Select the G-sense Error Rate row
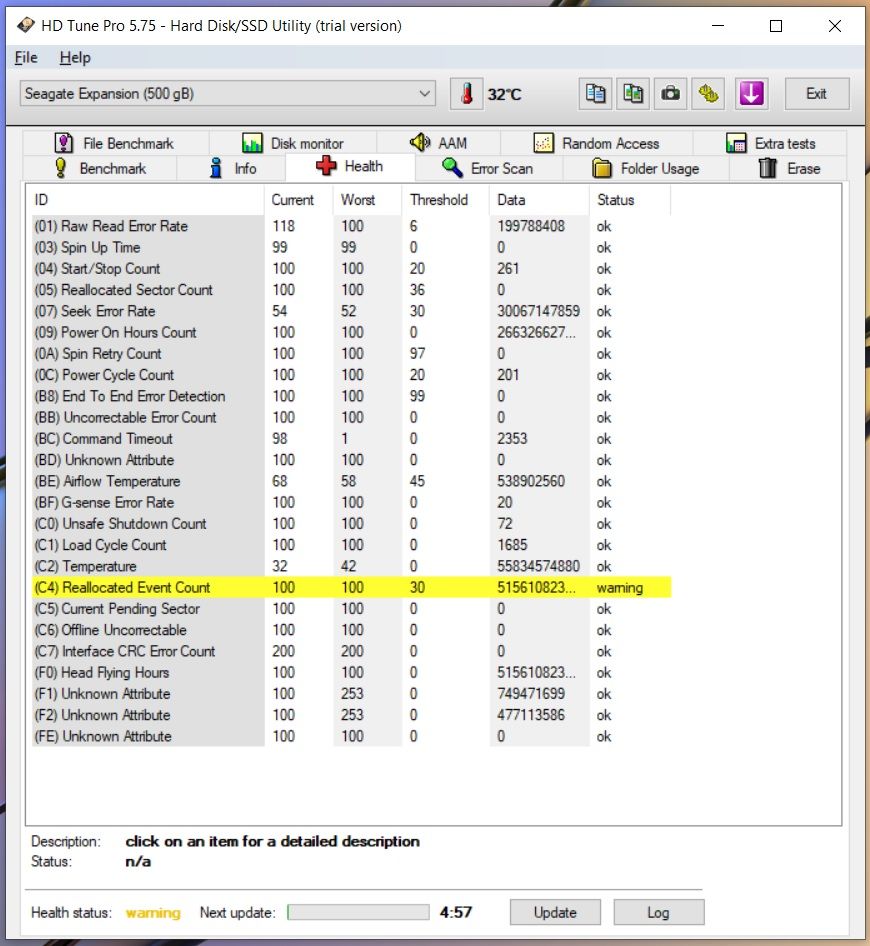 pos(351,503)
